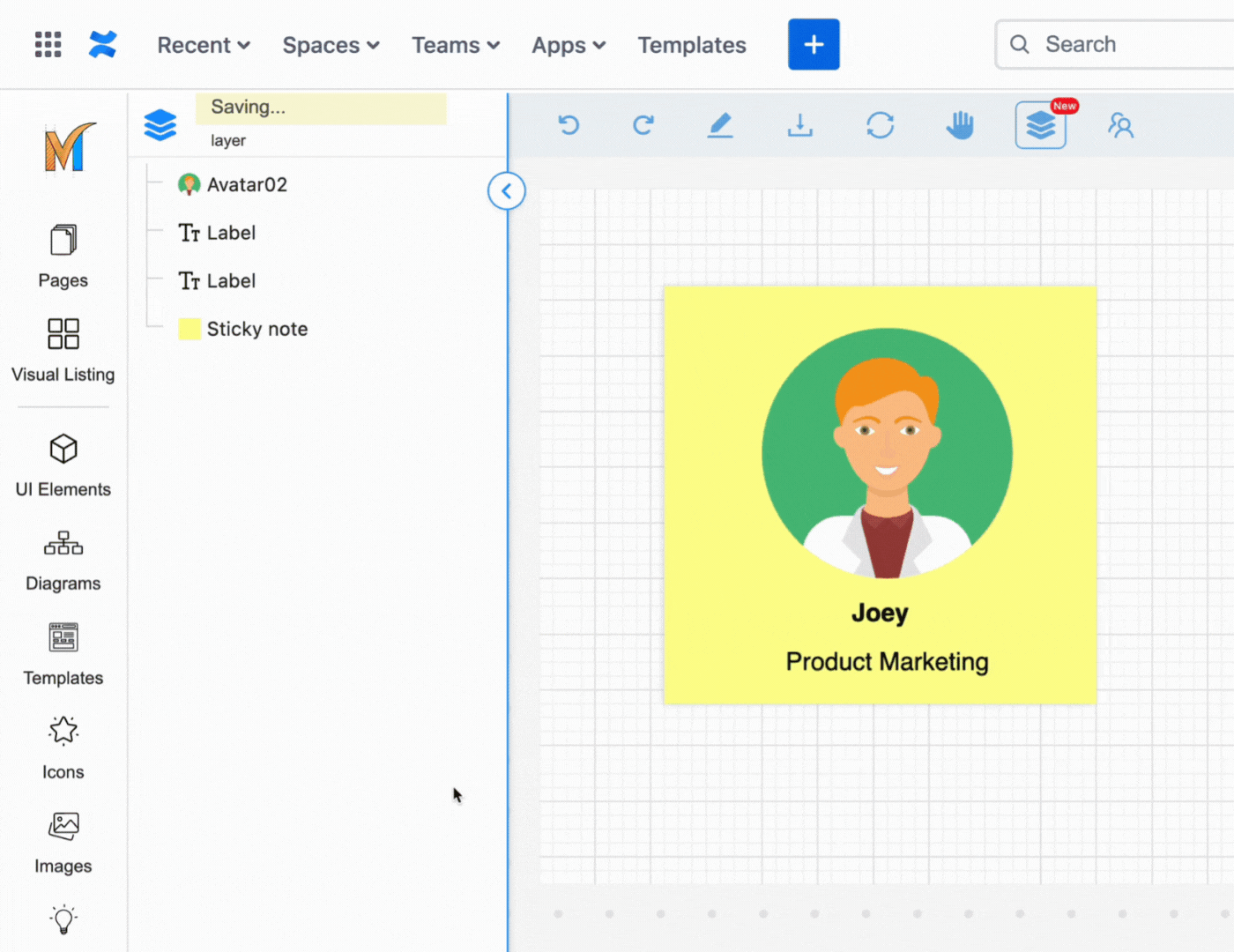Screen dimensions: 1234x952
Task: Click the Undo arrow in the toolbar
Action: (x=569, y=125)
